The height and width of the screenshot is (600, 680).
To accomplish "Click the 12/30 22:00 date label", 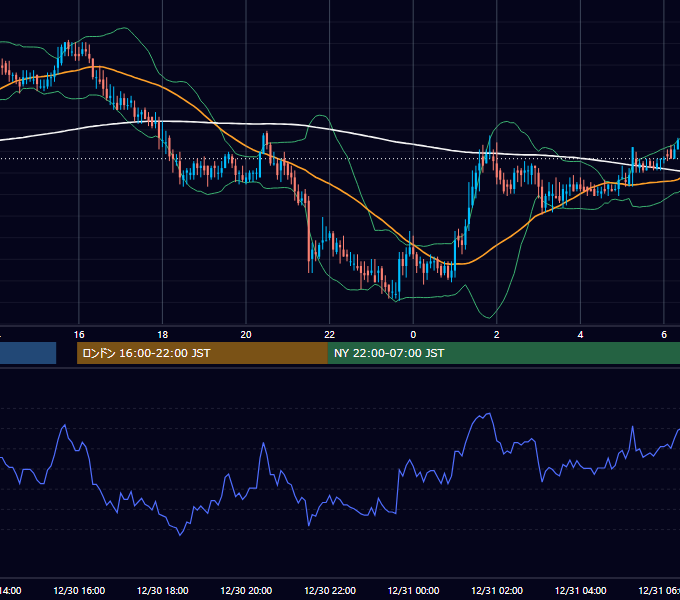I will 330,590.
